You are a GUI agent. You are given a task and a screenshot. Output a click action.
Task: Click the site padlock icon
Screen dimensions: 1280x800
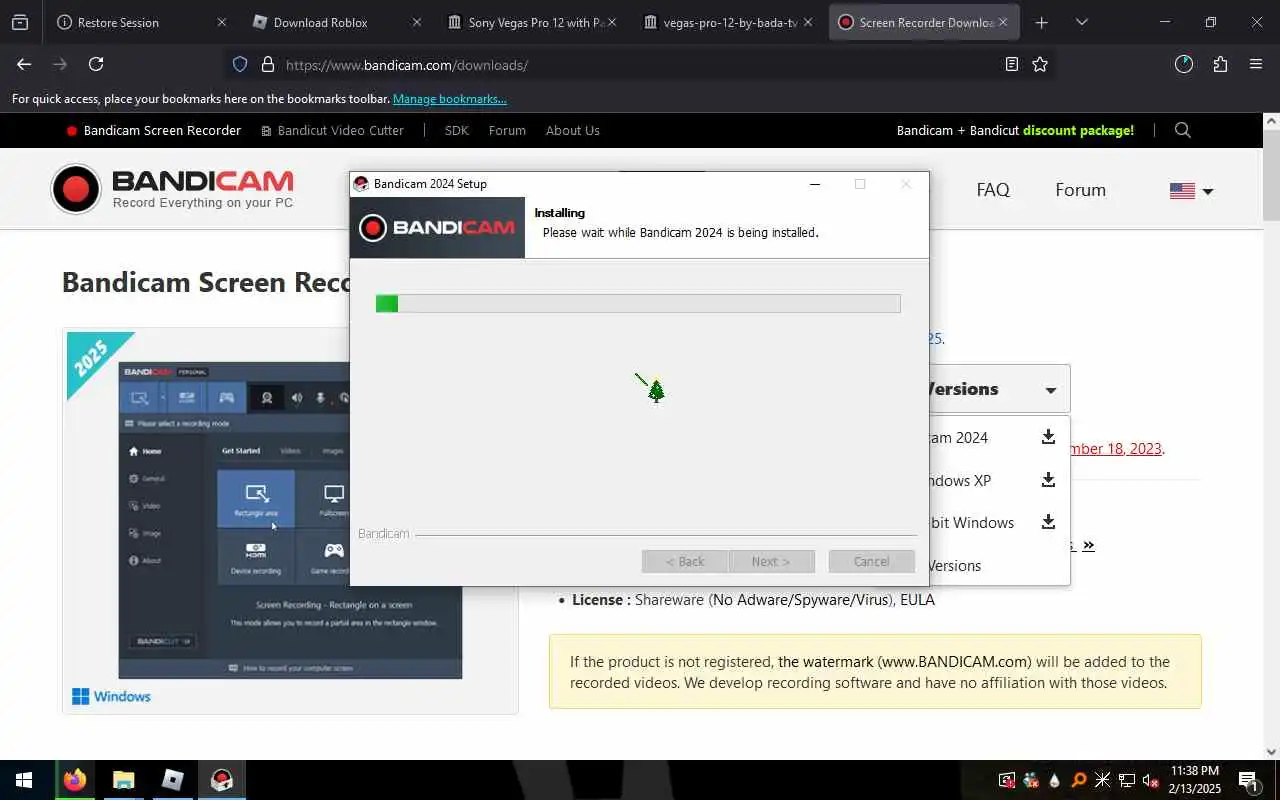267,64
